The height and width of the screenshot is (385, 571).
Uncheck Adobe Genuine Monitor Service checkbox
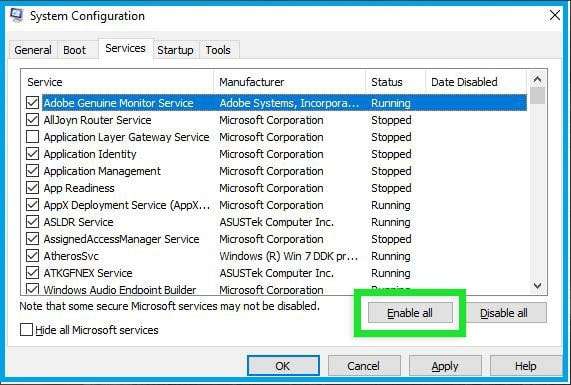[32, 103]
